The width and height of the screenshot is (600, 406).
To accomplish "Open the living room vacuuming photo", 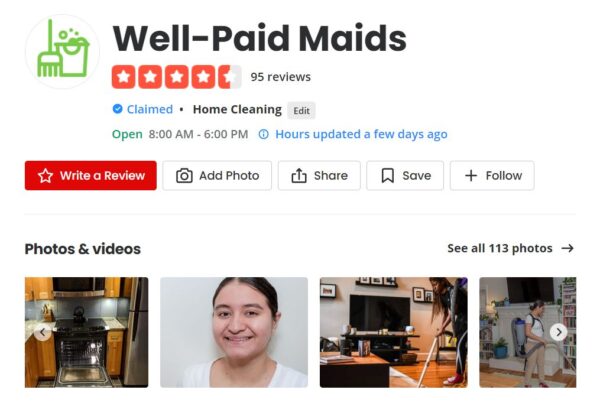I will (x=393, y=332).
